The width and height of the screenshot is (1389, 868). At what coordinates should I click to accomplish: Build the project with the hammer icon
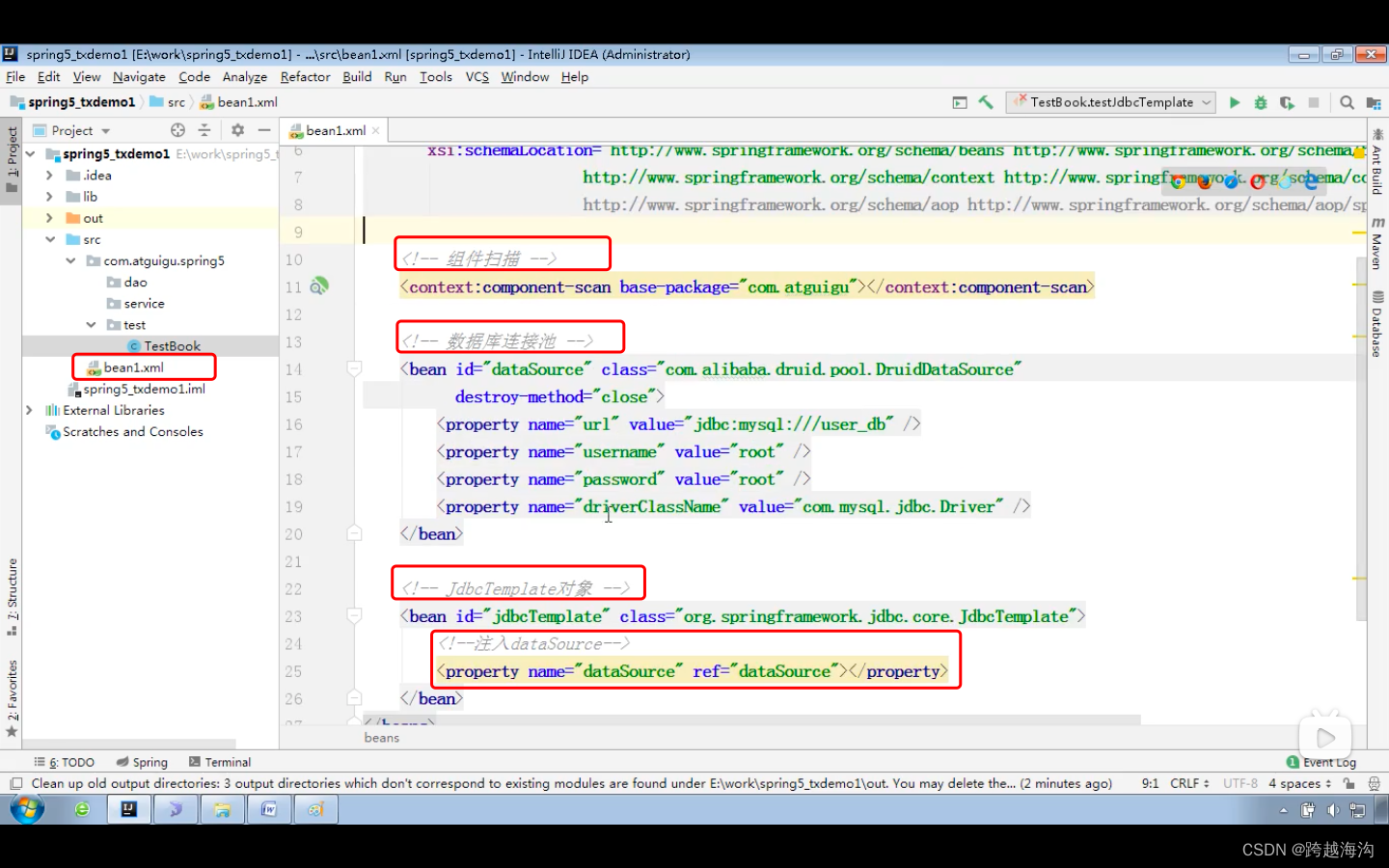(x=986, y=102)
